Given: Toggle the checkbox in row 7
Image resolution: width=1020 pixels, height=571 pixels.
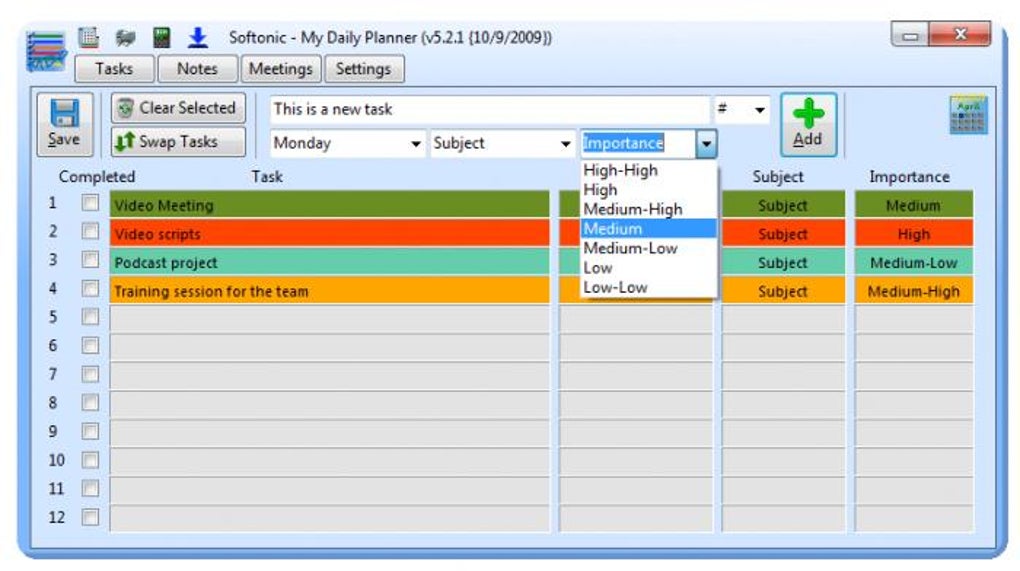Looking at the screenshot, I should click(90, 375).
